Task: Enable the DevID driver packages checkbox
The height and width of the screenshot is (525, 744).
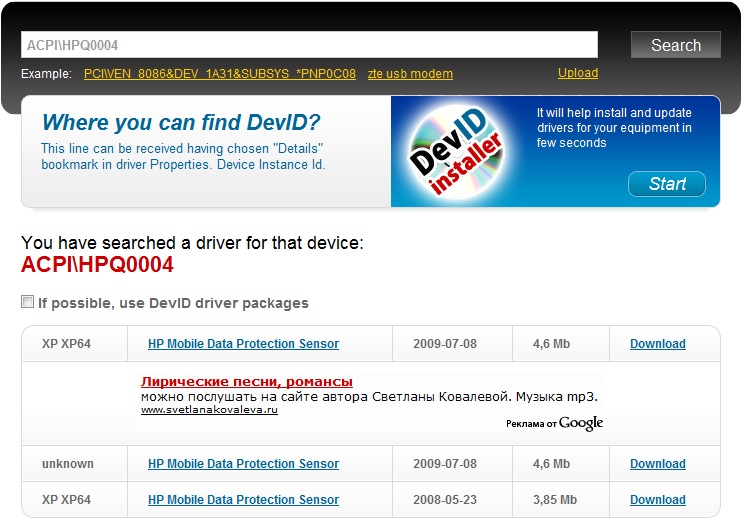Action: (x=28, y=301)
